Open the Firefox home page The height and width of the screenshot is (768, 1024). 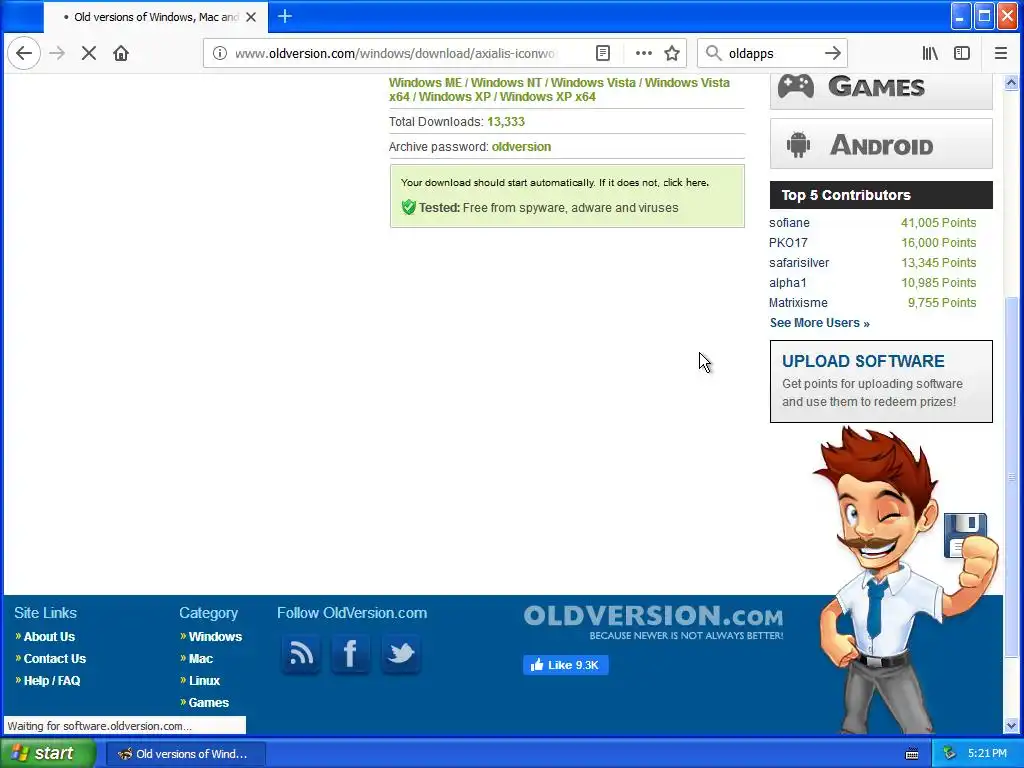pyautogui.click(x=121, y=54)
